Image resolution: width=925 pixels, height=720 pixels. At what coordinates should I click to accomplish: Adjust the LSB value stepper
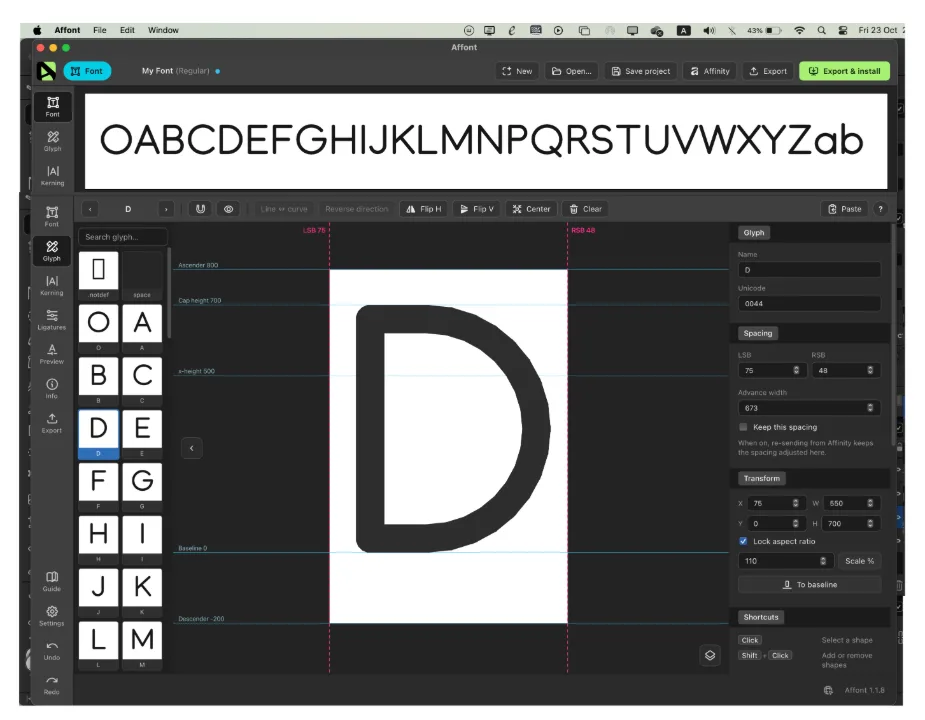coord(796,370)
